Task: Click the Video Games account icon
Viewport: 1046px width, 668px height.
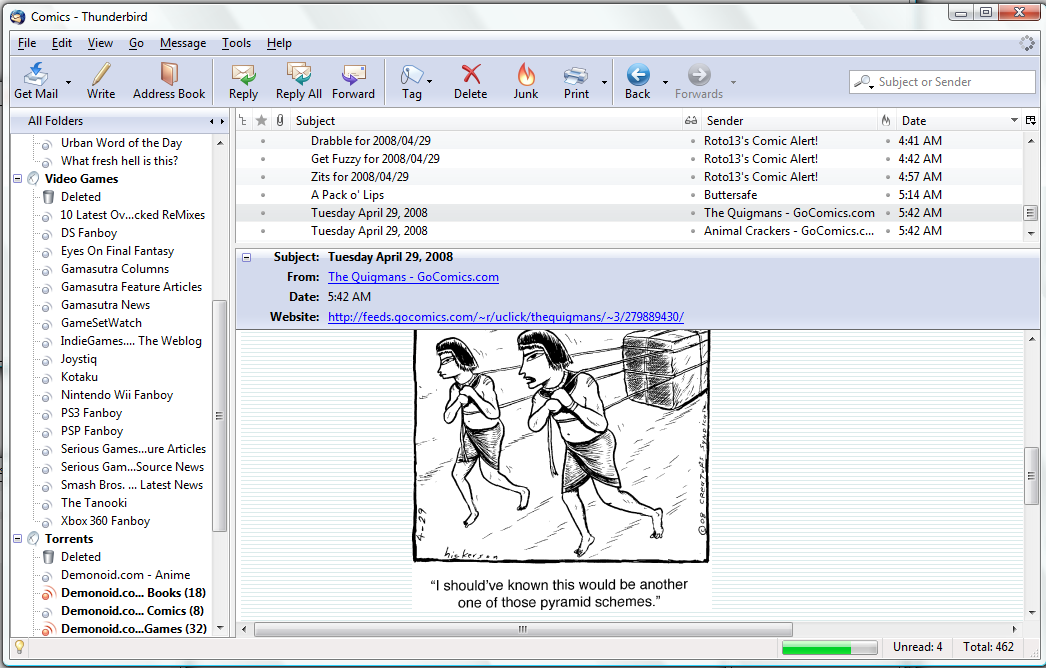Action: click(x=33, y=179)
